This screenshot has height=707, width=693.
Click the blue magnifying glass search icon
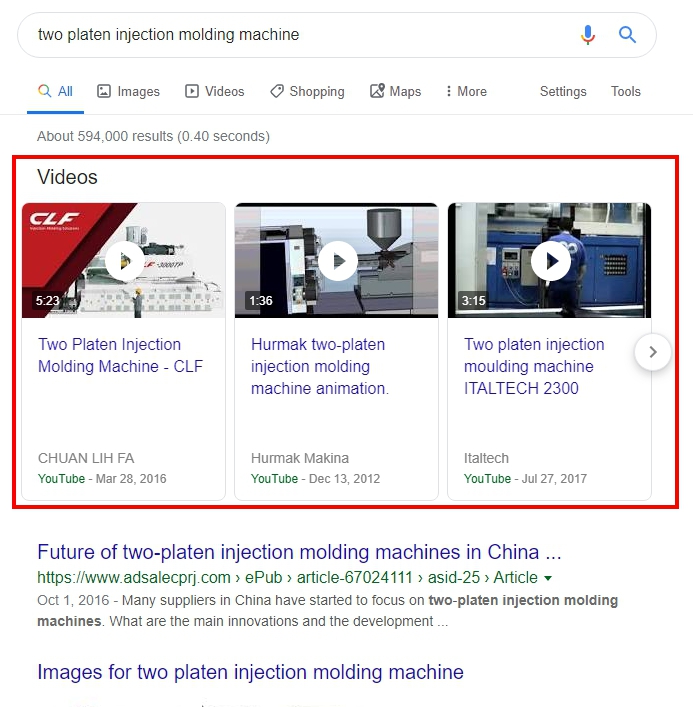(x=627, y=34)
